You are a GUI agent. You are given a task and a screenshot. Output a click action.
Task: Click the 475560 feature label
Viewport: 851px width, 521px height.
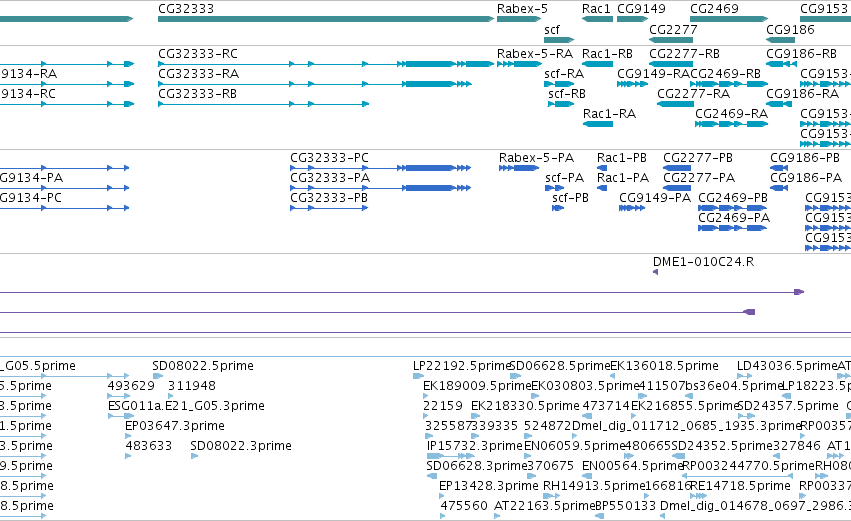tap(463, 506)
